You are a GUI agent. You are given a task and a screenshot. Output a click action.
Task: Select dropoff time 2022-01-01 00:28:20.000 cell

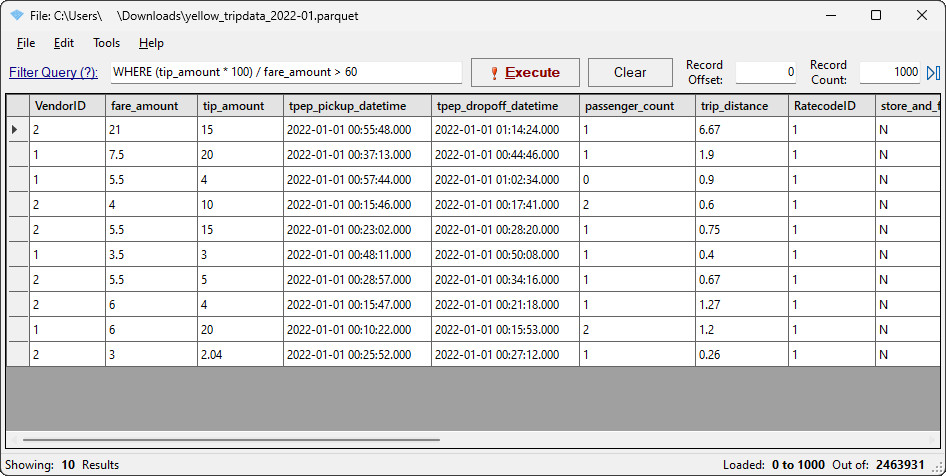pos(505,230)
